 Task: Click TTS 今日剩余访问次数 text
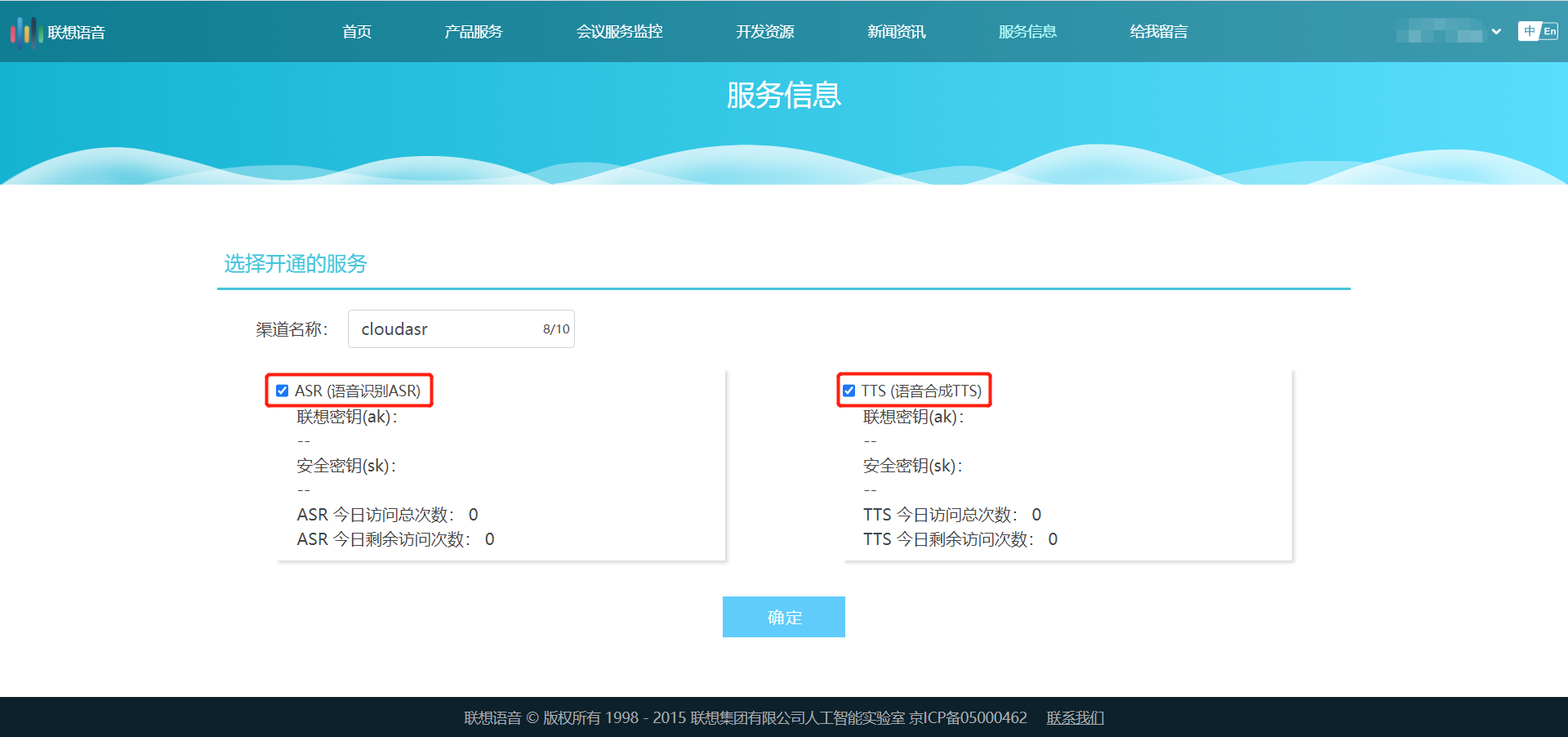[961, 539]
